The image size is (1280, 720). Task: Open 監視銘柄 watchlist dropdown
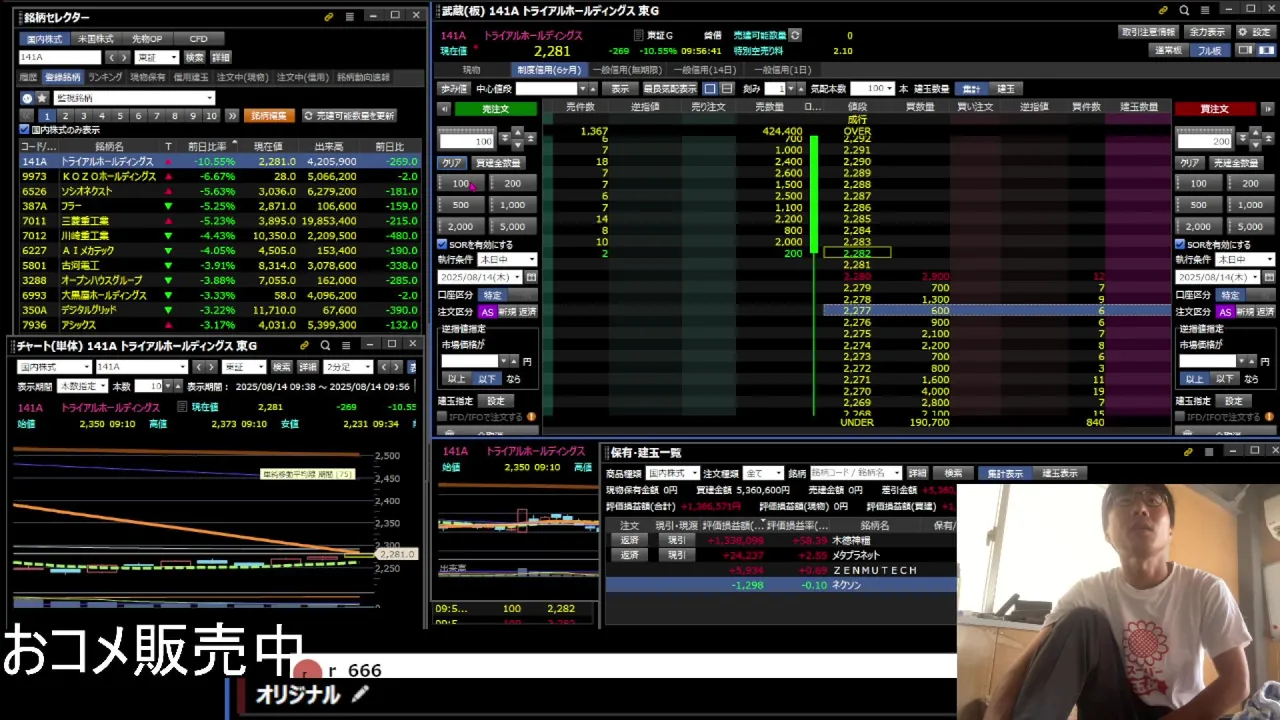click(x=133, y=98)
